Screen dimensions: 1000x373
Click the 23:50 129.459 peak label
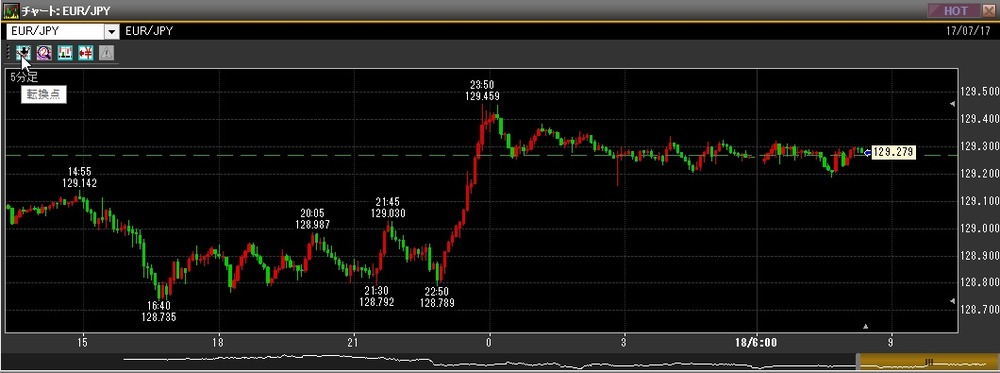482,91
